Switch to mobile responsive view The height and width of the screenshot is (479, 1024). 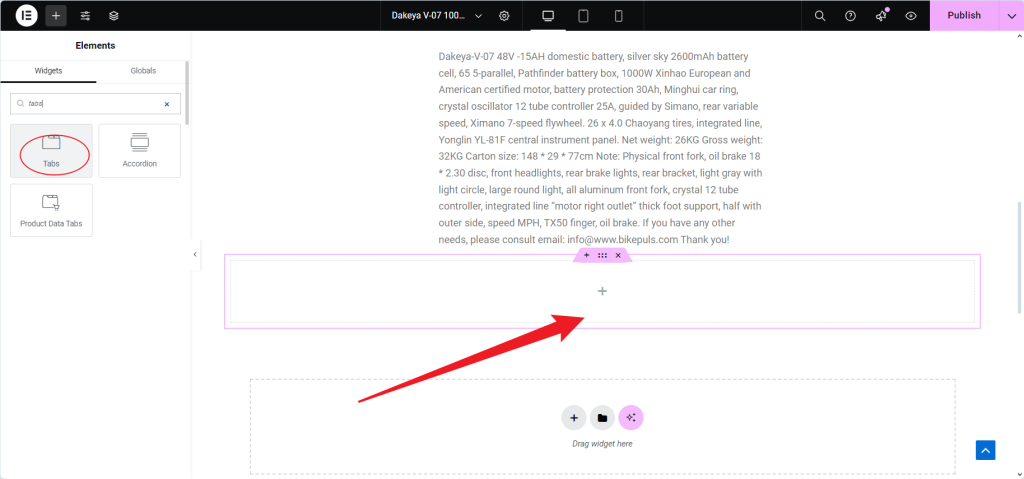click(618, 16)
